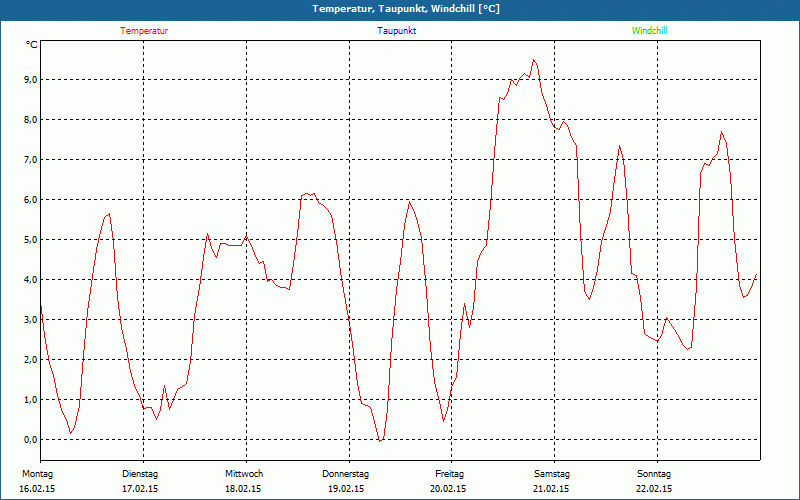Click the Dienstag day label
The image size is (800, 500).
click(x=140, y=474)
